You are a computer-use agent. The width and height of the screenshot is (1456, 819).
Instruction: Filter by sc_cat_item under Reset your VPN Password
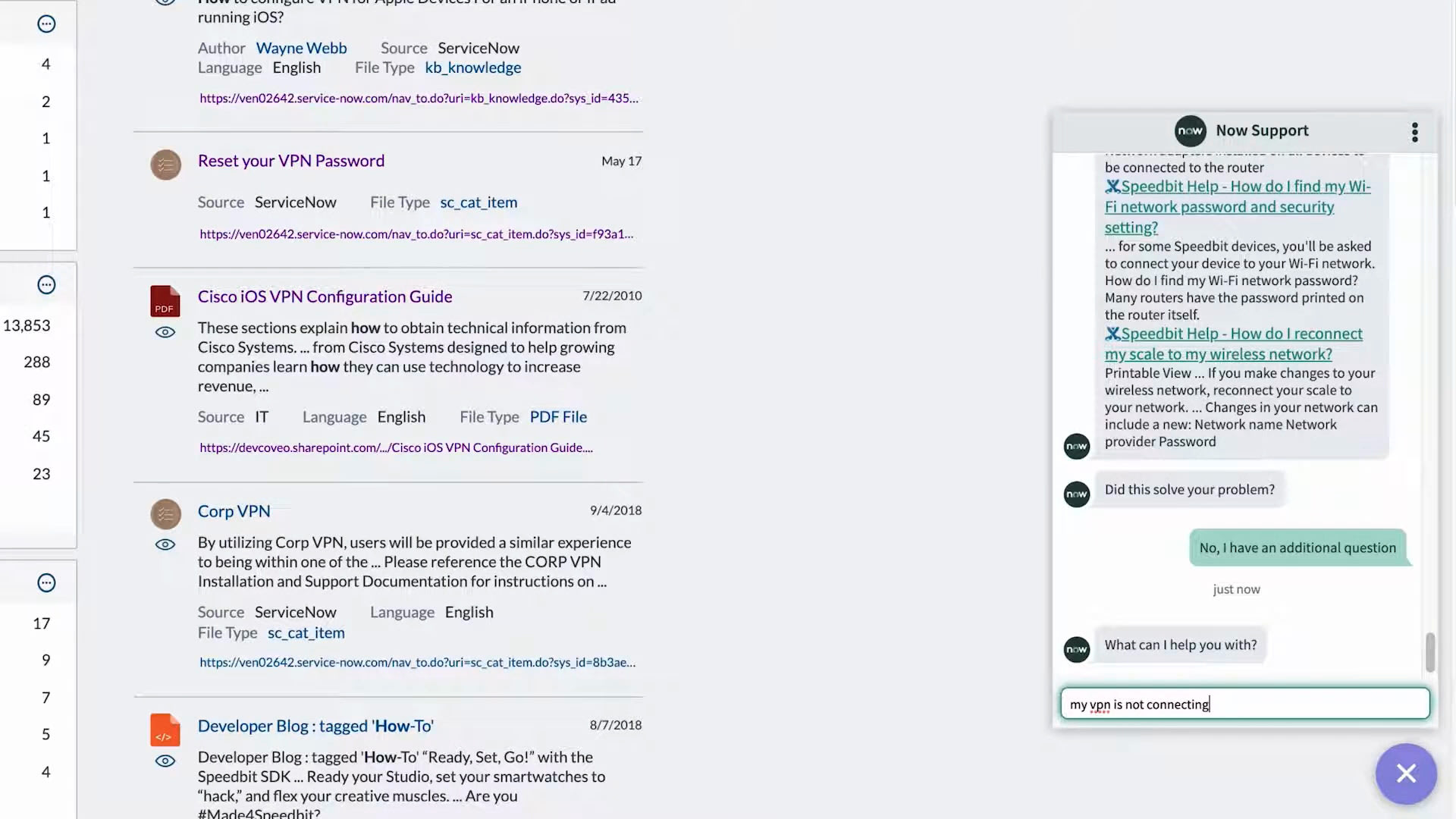pyautogui.click(x=479, y=202)
